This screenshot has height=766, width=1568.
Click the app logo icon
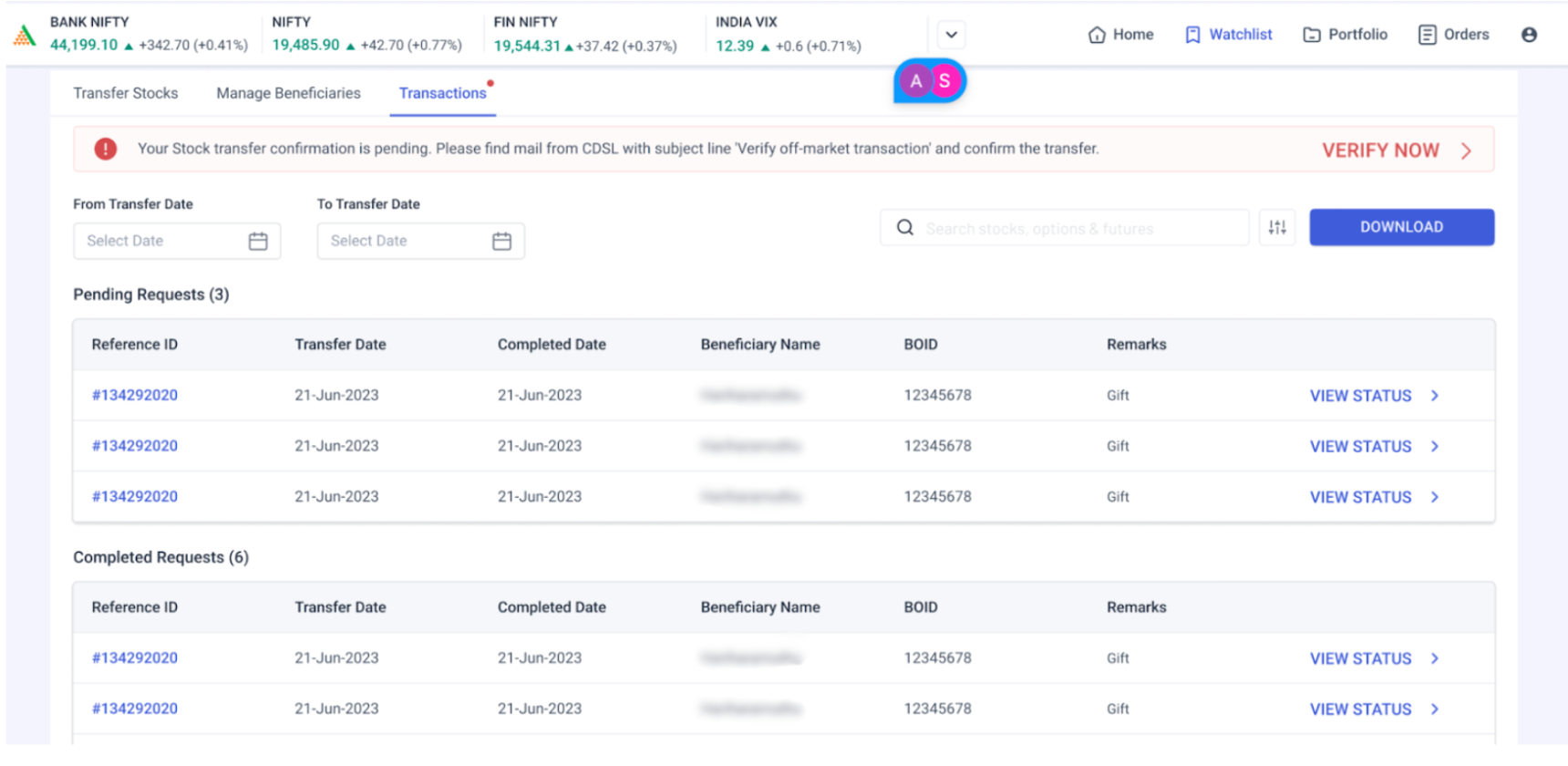(x=25, y=36)
